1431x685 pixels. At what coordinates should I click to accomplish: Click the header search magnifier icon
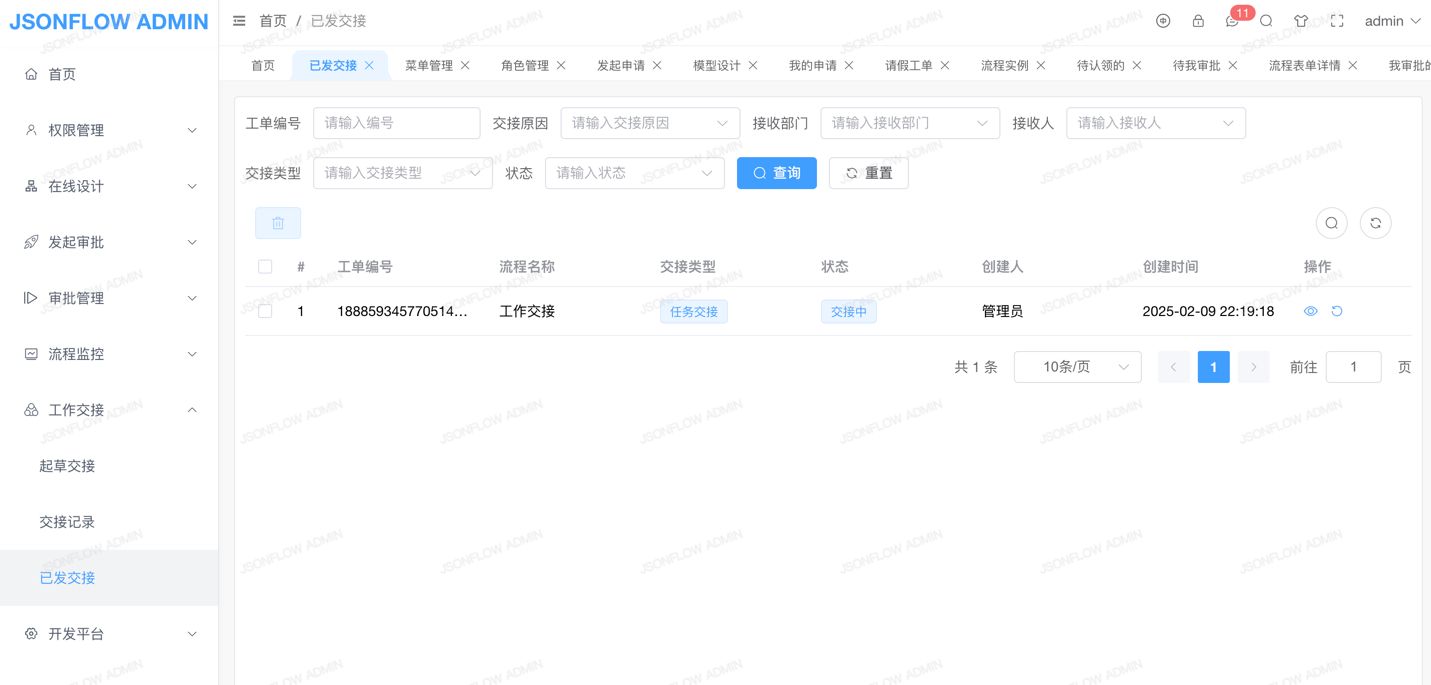(x=1266, y=21)
